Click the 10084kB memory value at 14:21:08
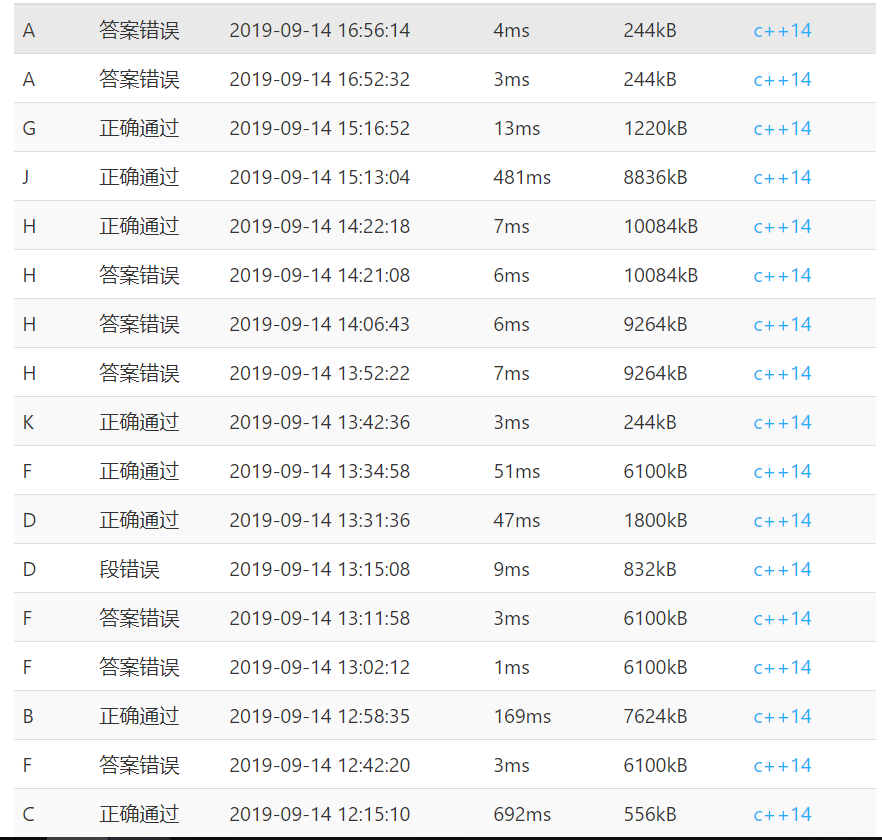The width and height of the screenshot is (882, 840). tap(660, 275)
